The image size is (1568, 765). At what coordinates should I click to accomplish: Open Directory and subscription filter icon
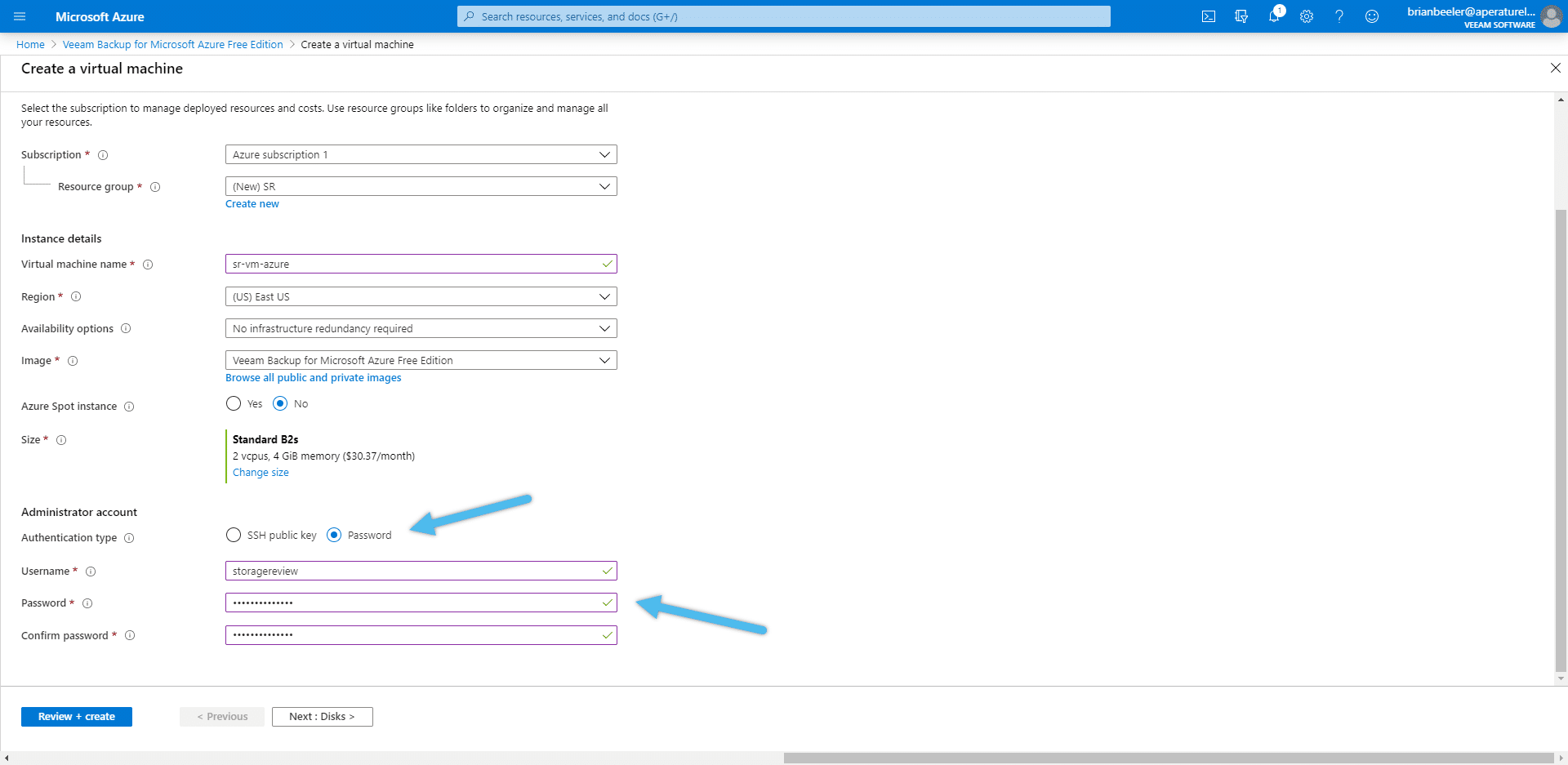click(x=1241, y=16)
